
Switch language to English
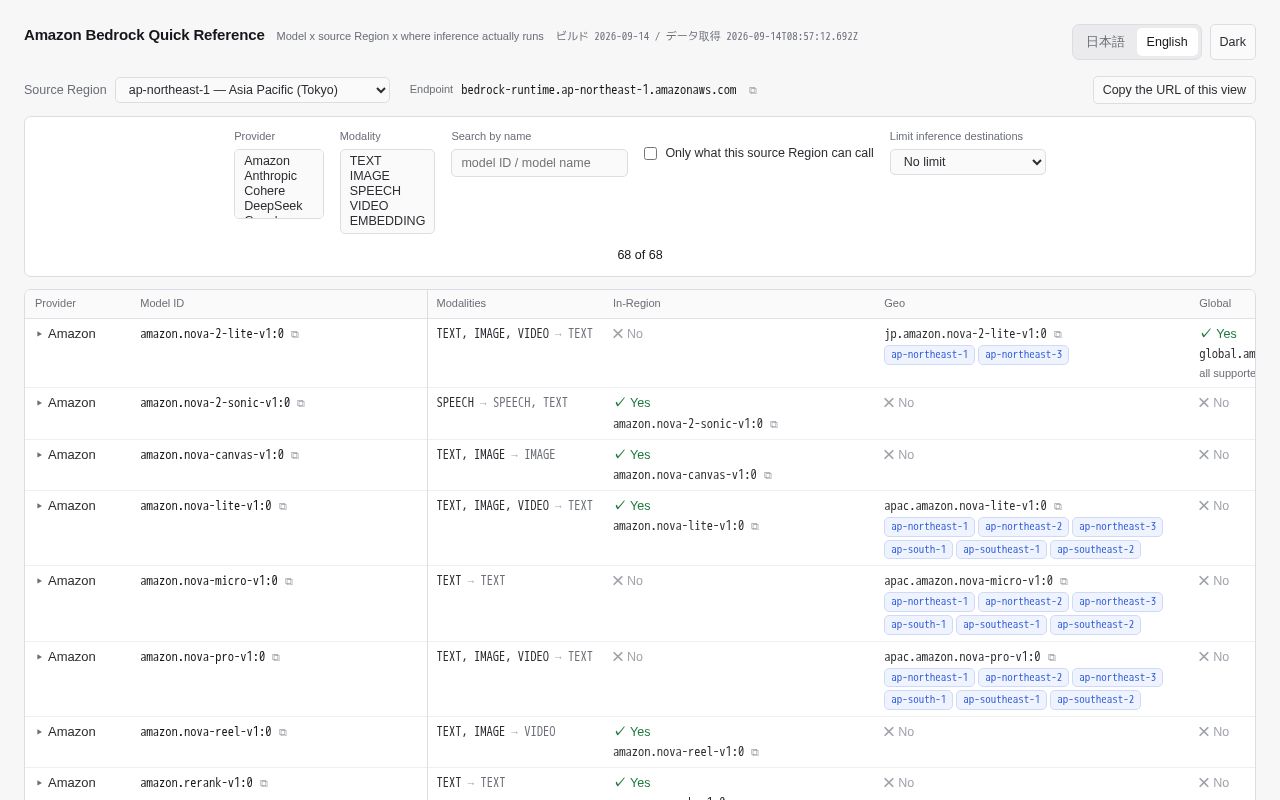pyautogui.click(x=1167, y=42)
